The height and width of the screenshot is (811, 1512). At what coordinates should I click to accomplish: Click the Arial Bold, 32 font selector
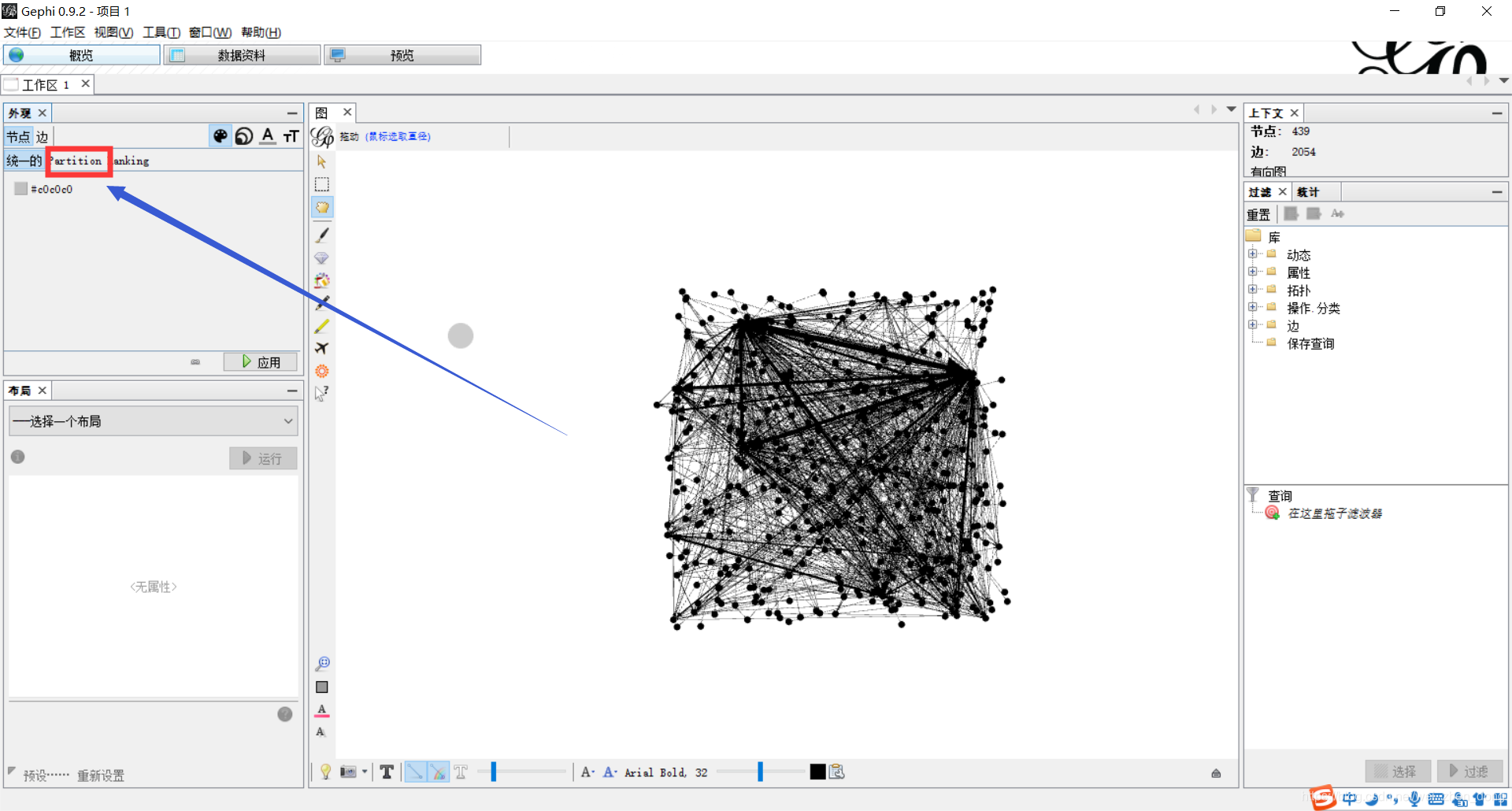pyautogui.click(x=665, y=772)
